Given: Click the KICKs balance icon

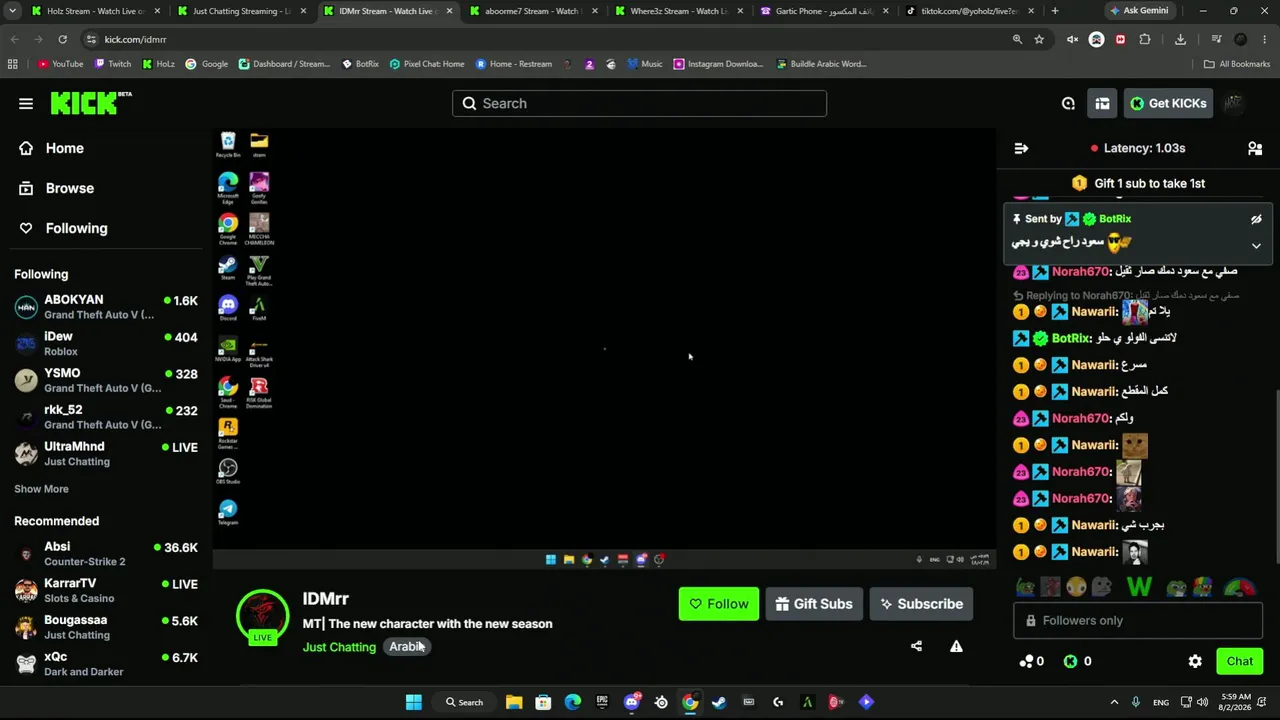Looking at the screenshot, I should tap(1070, 661).
